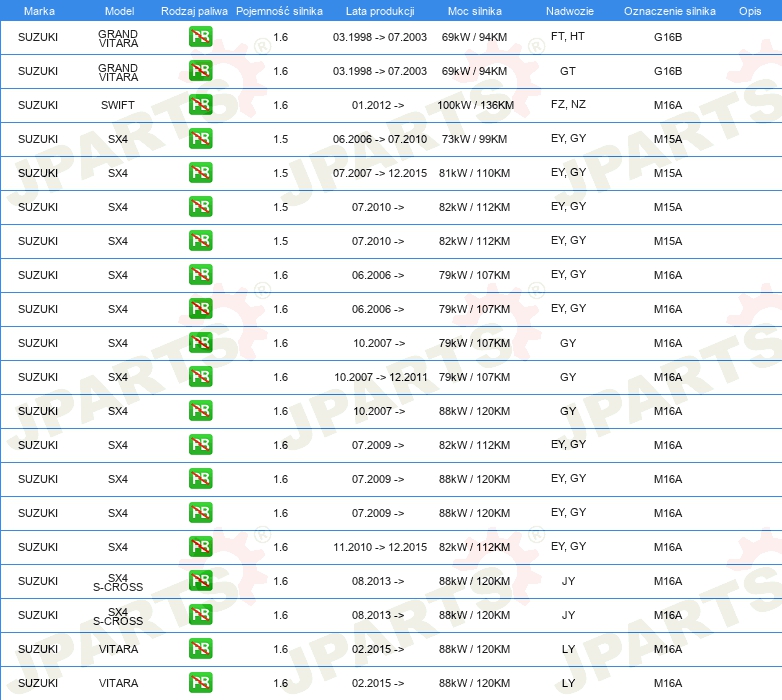This screenshot has height=700, width=782.
Task: Click G16B engine code in GT row
Action: [668, 71]
